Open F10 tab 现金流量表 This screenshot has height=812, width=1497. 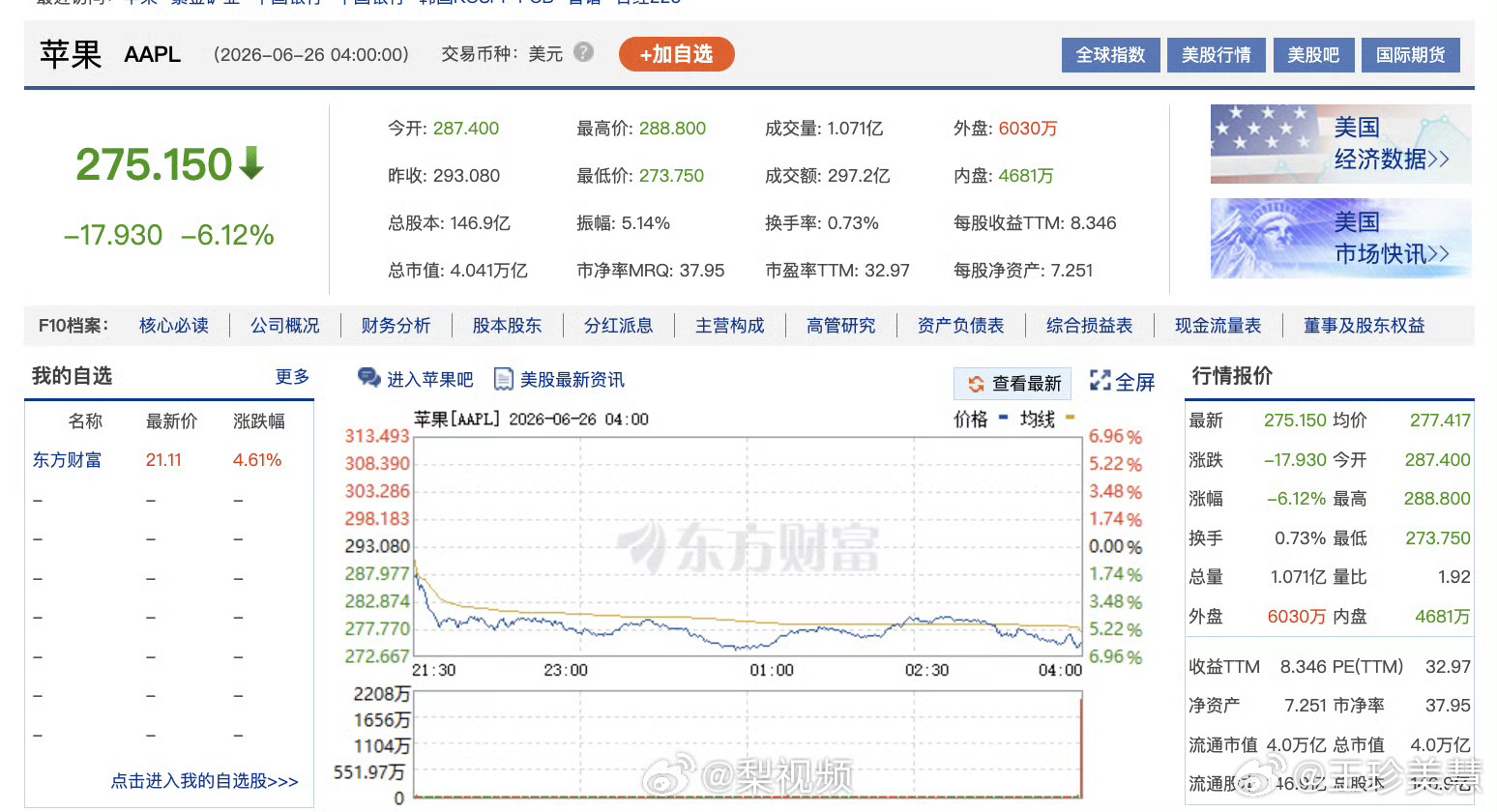(1218, 326)
